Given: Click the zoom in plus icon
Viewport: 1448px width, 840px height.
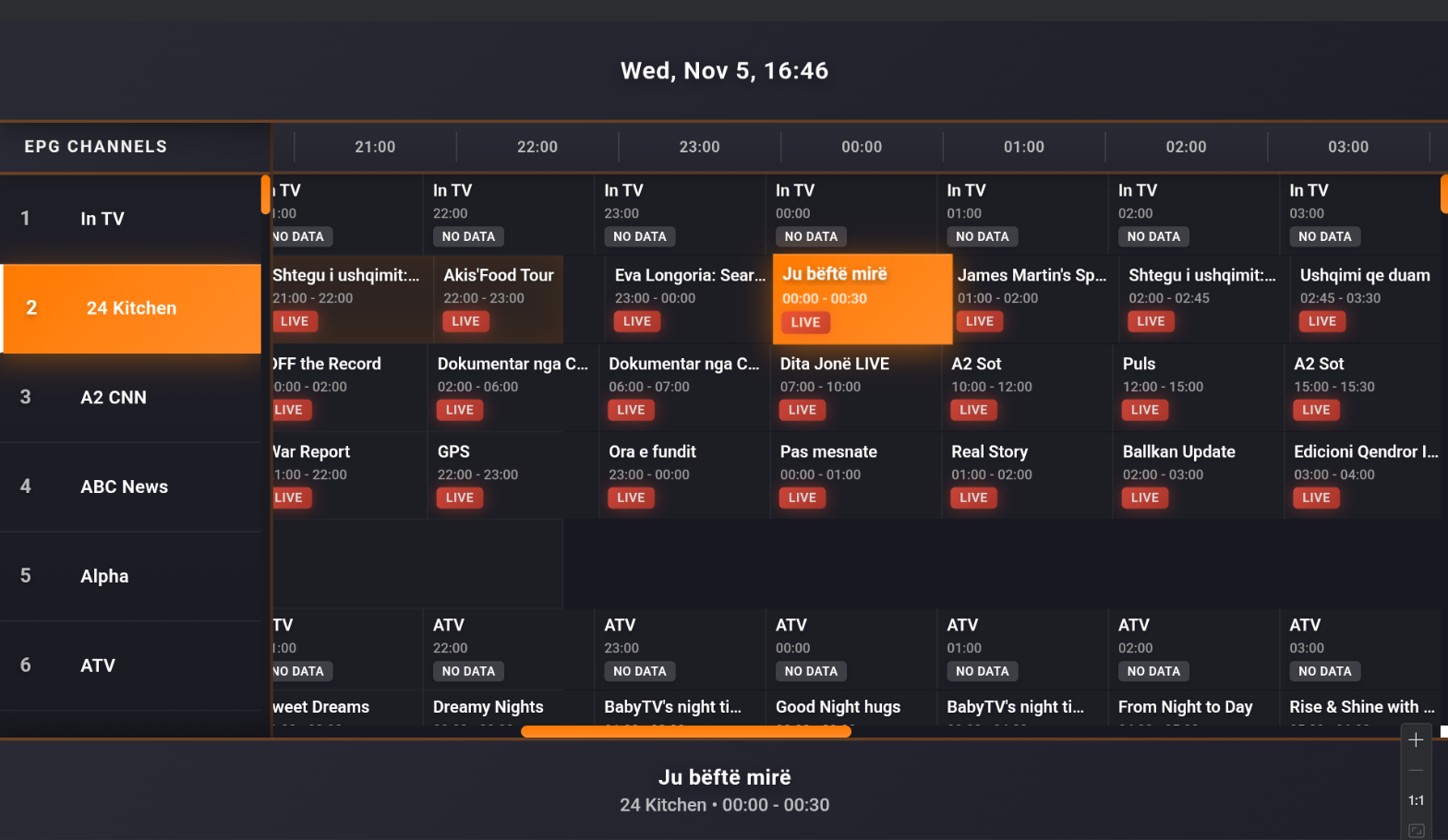Looking at the screenshot, I should 1416,740.
